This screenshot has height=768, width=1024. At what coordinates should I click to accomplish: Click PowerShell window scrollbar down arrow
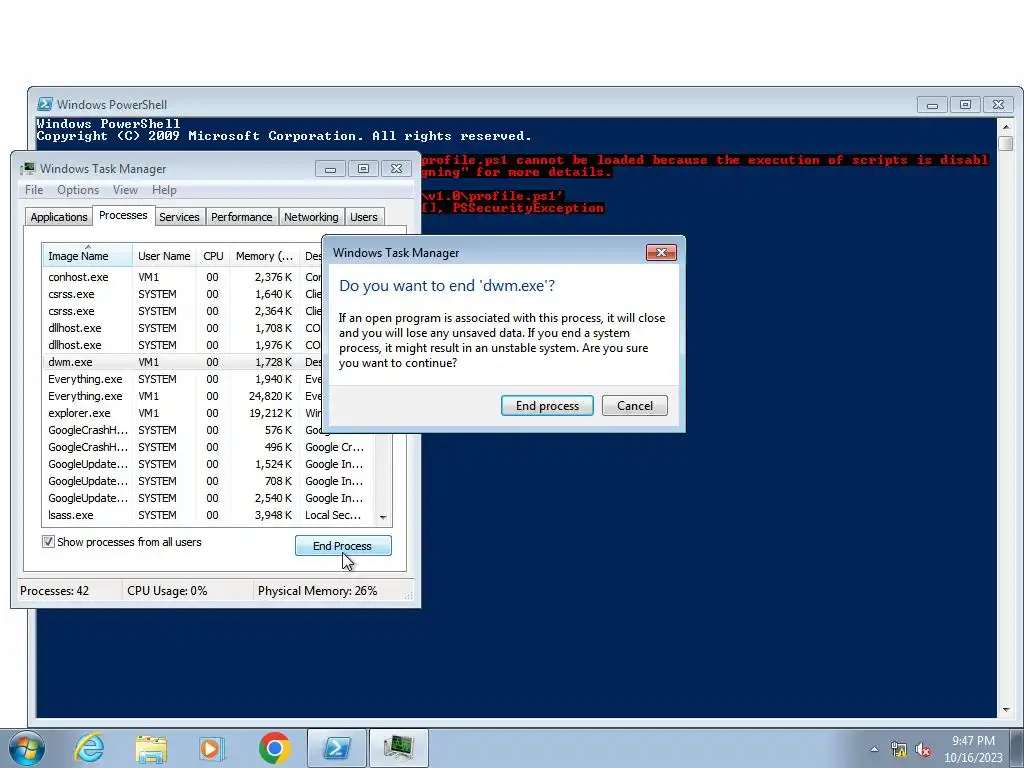click(x=1006, y=709)
